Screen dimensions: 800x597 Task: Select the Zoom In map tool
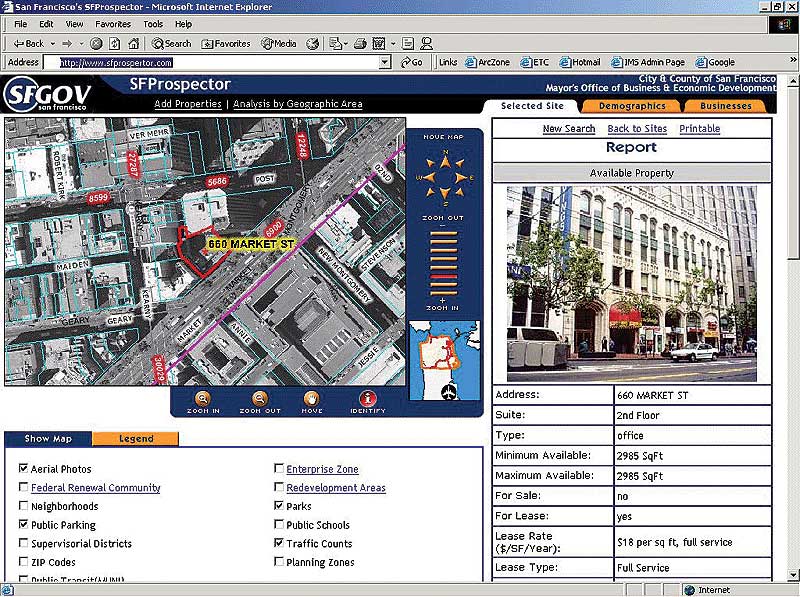tap(203, 402)
